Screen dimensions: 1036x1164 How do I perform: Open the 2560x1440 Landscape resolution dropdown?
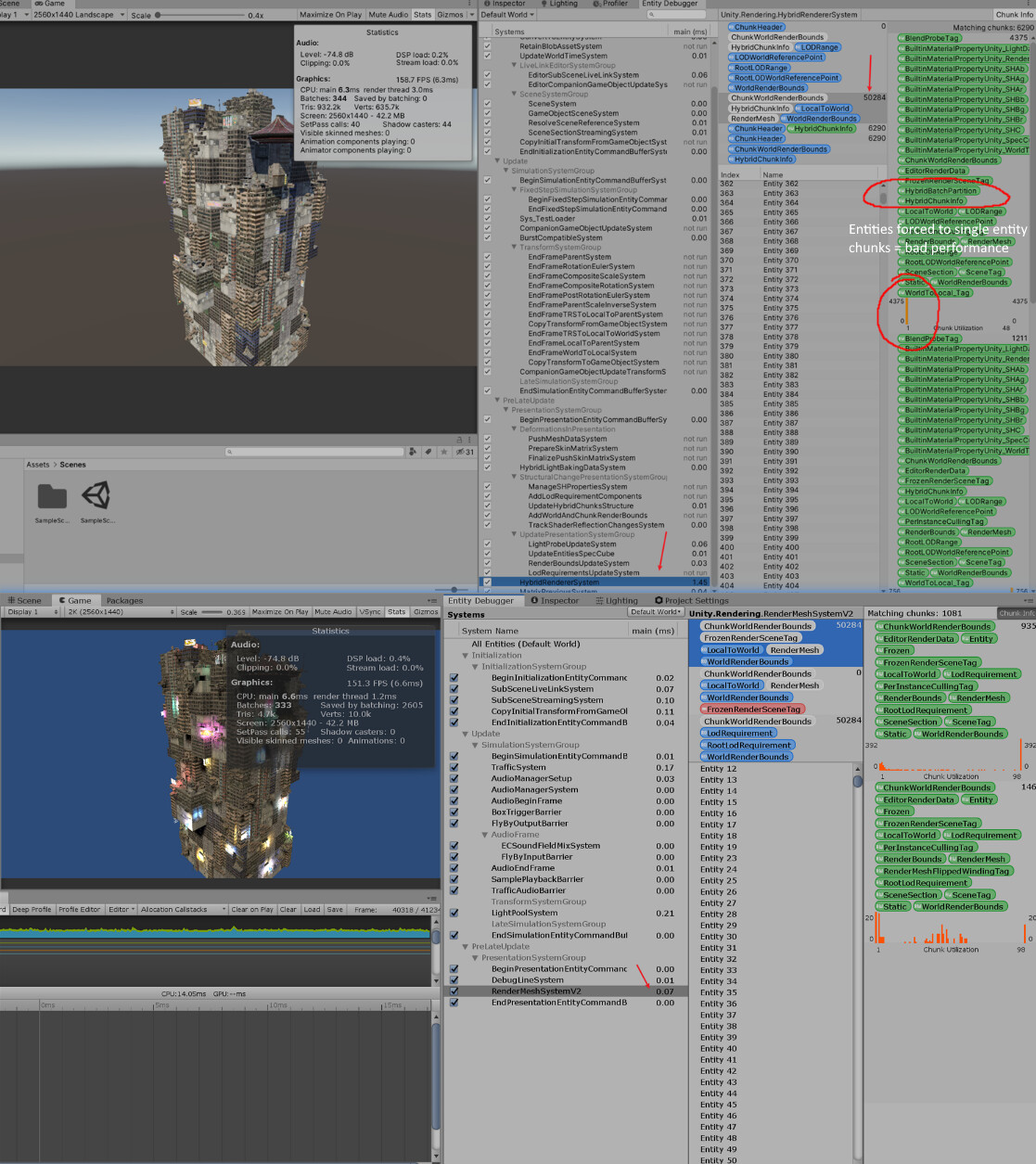point(77,15)
